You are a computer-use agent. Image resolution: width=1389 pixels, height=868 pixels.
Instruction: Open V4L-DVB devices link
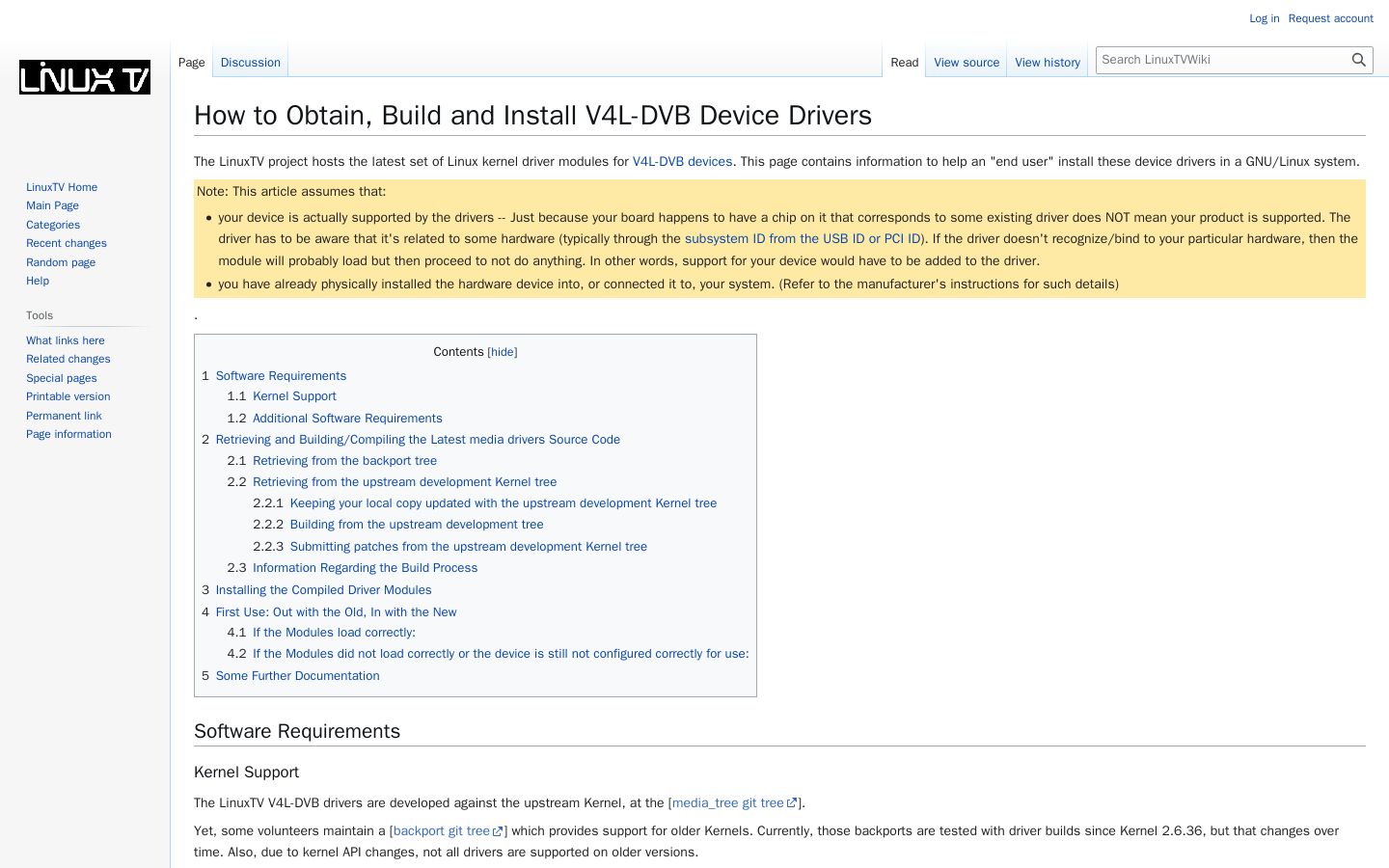(682, 161)
